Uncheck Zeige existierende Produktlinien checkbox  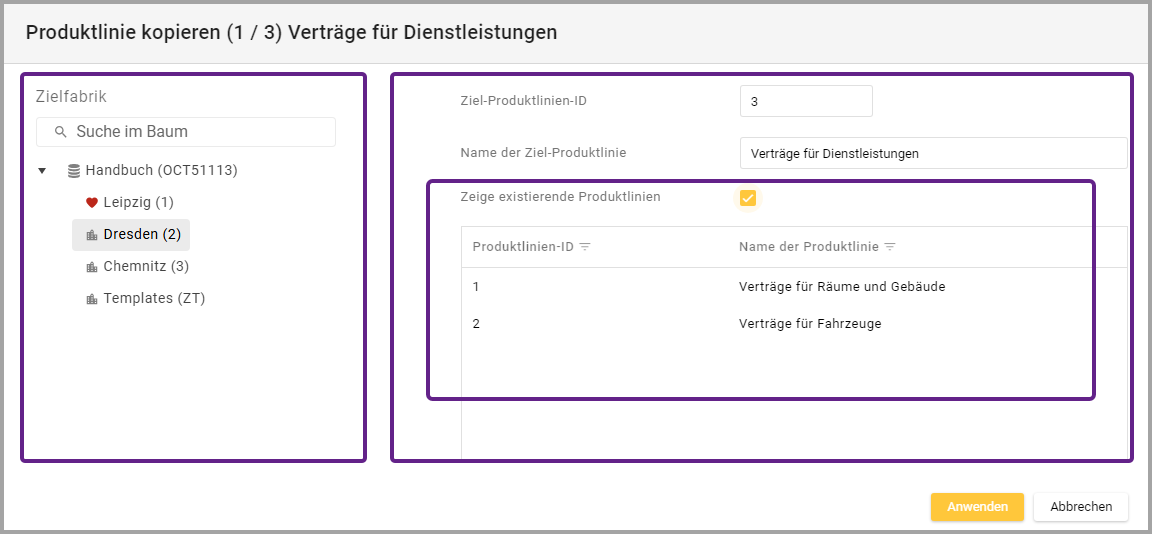coord(748,198)
